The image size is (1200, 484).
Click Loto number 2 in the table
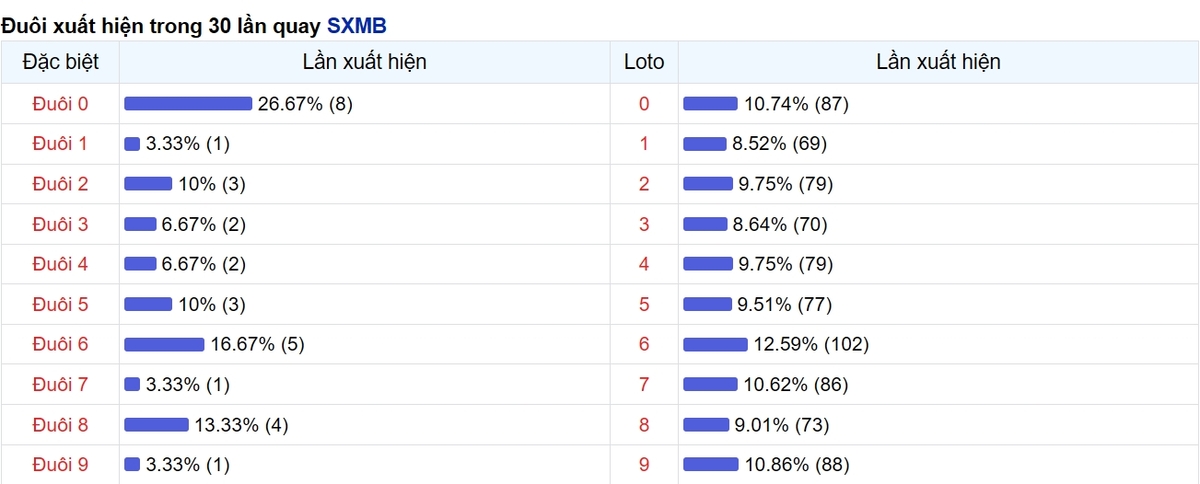coord(644,184)
